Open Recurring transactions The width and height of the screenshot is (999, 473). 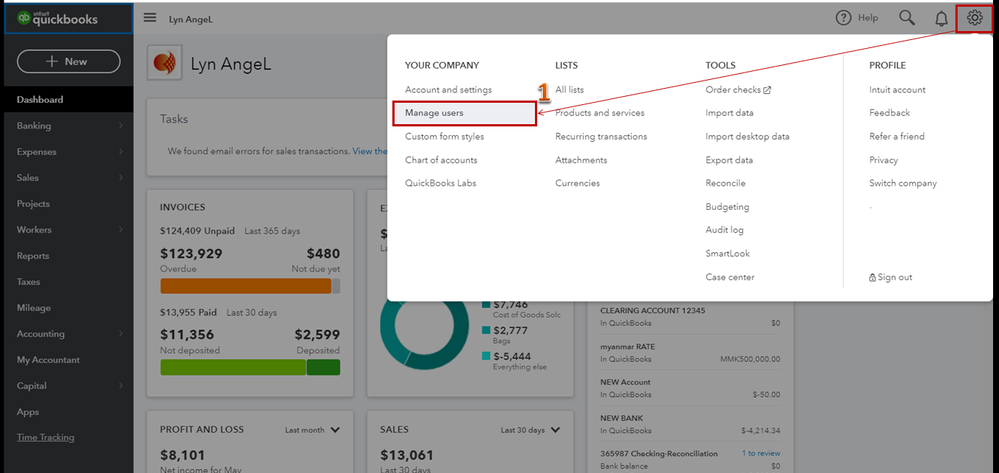601,136
